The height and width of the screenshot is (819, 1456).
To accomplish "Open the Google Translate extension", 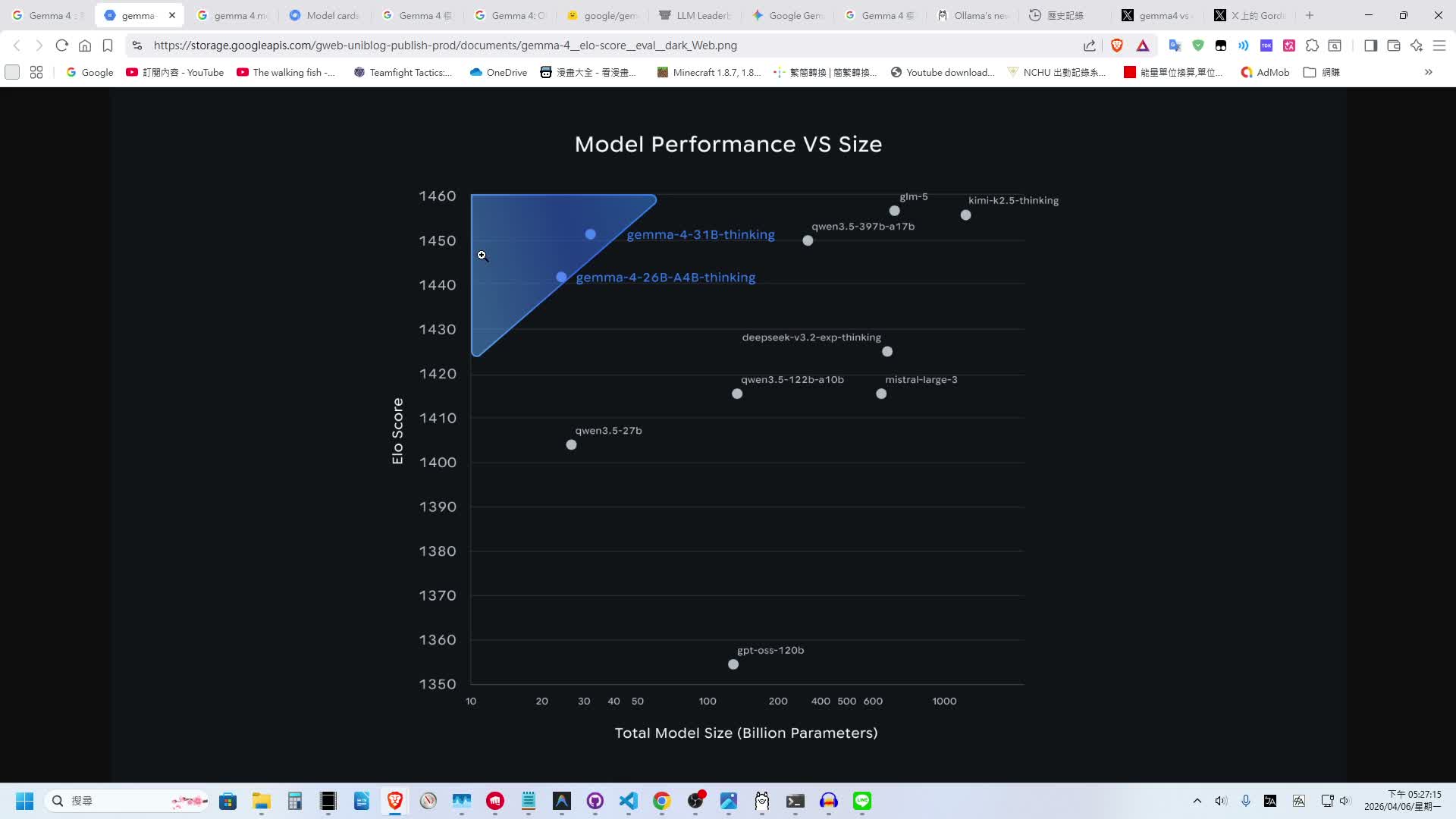I will (1175, 45).
